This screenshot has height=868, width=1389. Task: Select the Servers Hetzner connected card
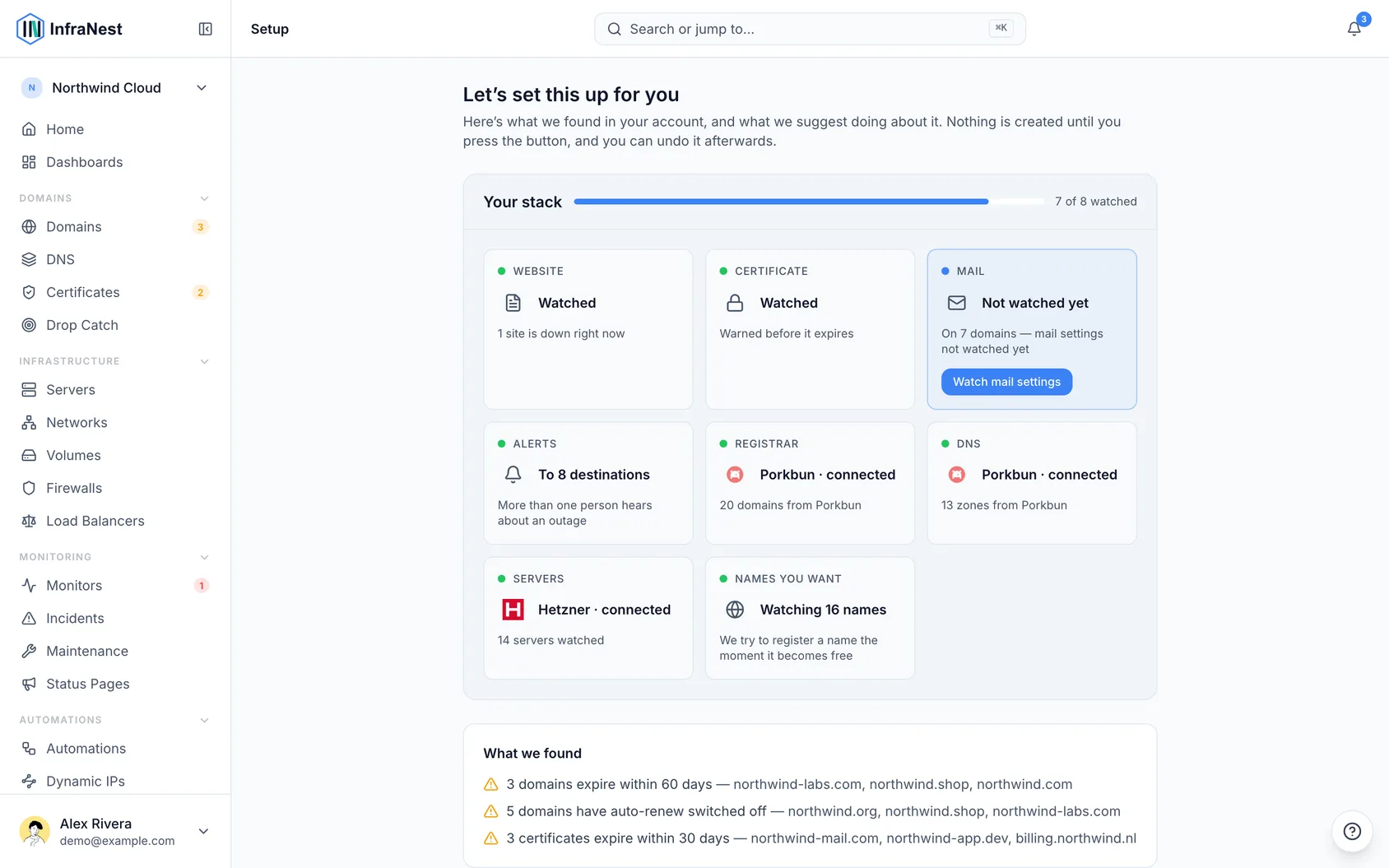[x=588, y=618]
